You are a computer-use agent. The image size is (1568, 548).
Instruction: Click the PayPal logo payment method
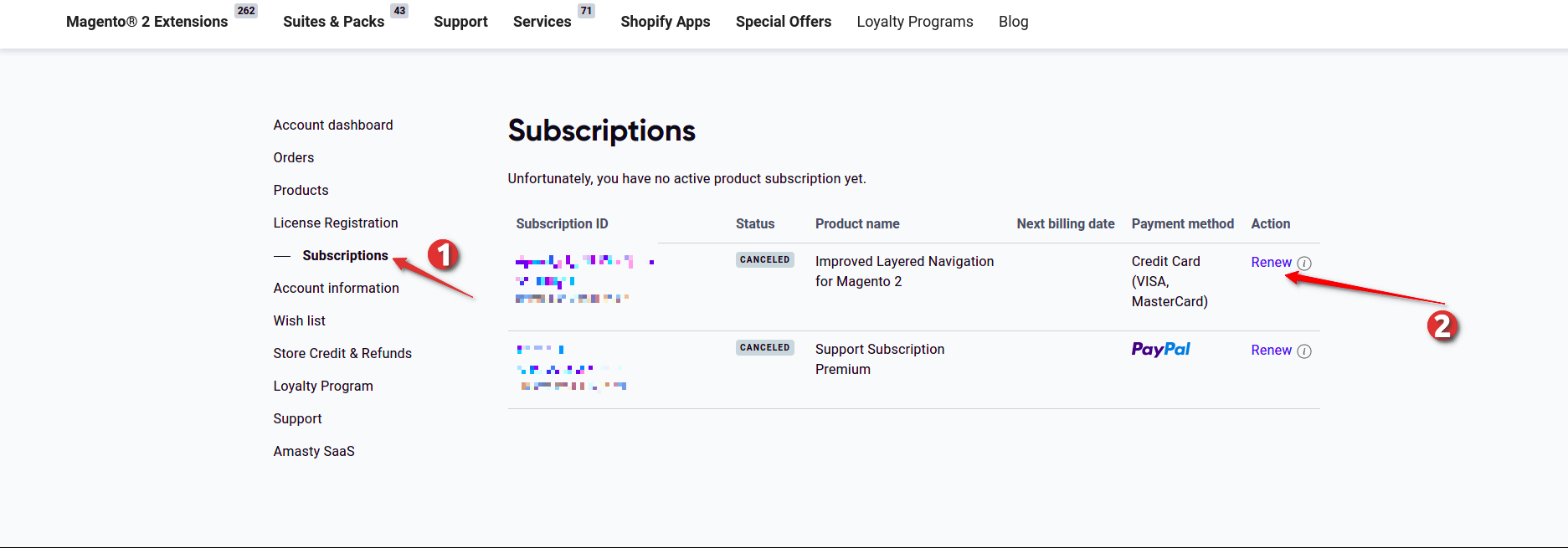click(1160, 350)
